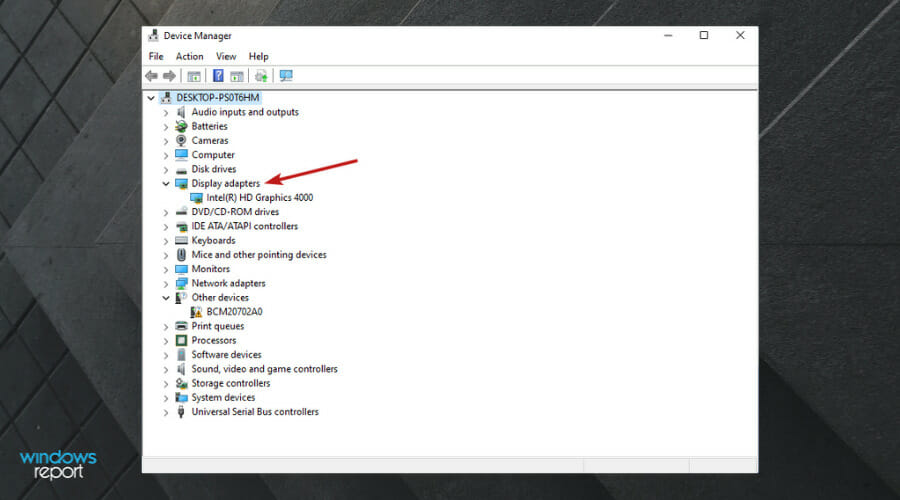Select the Print queues label

coord(218,326)
